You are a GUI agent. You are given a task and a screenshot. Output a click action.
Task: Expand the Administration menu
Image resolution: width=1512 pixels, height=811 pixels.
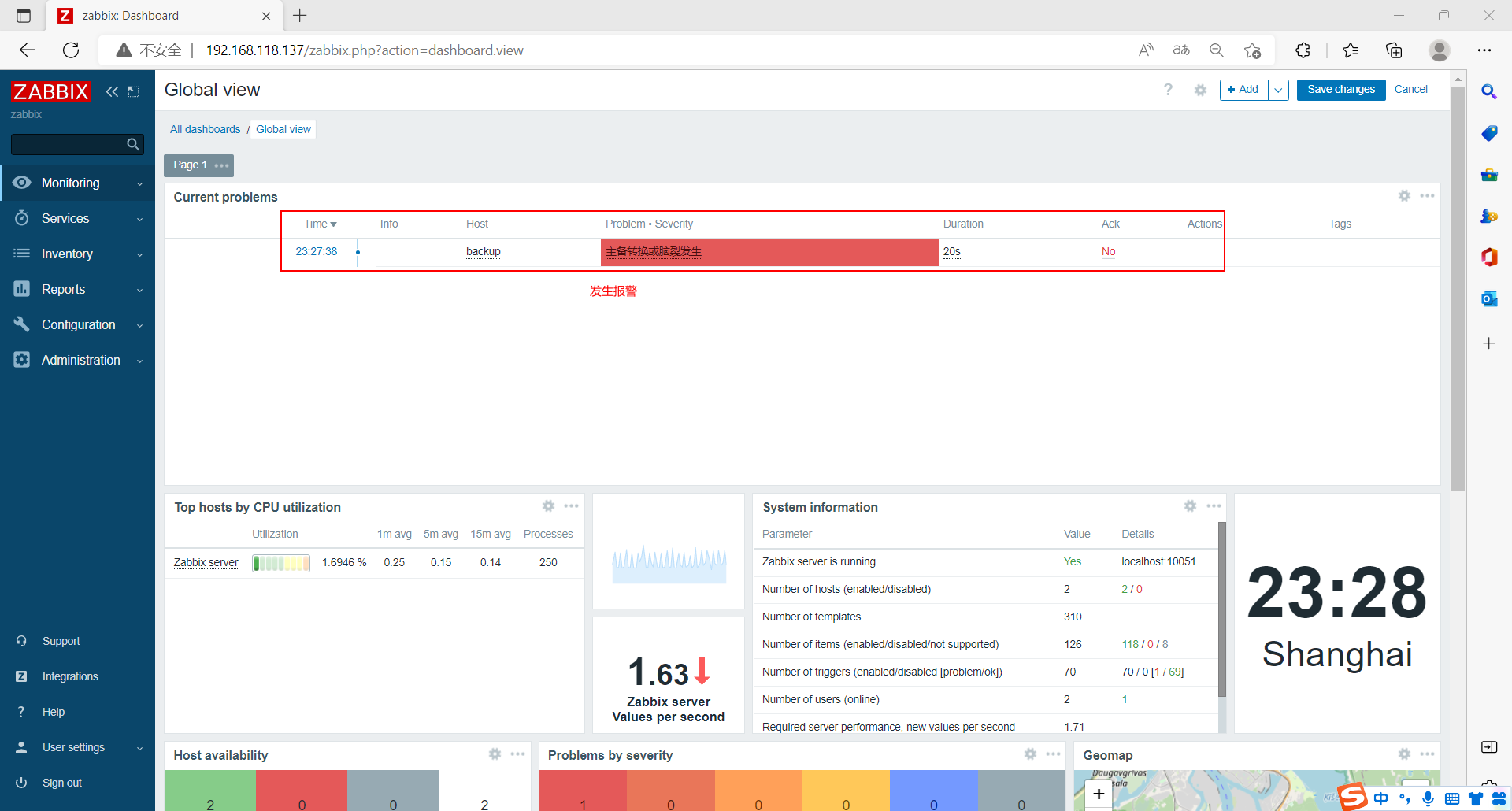78,360
